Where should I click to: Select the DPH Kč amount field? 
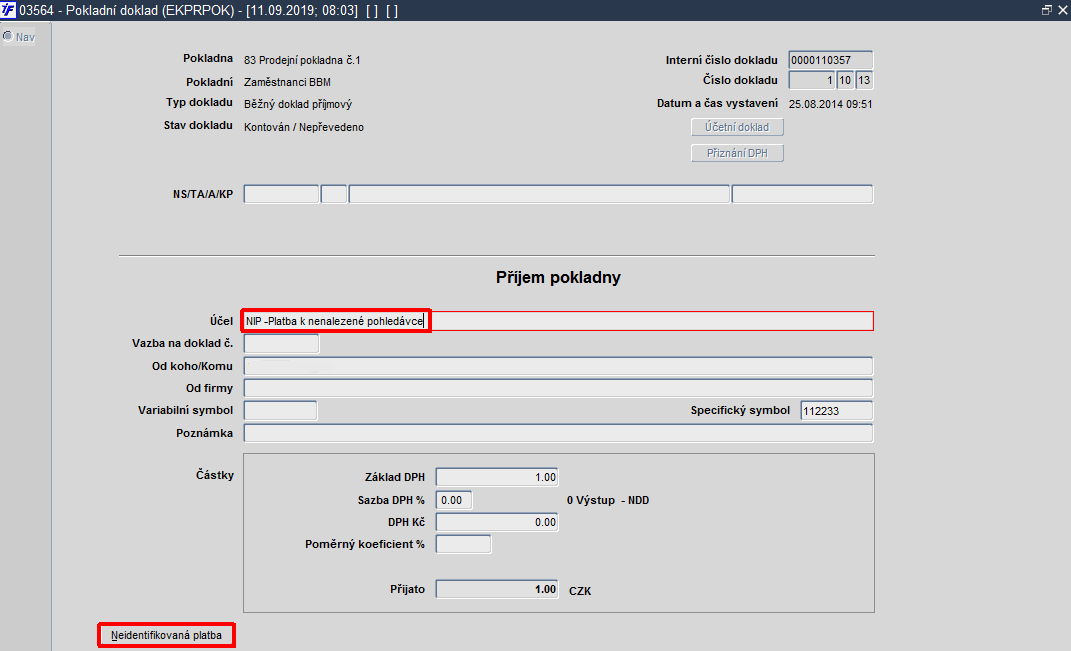[x=497, y=522]
